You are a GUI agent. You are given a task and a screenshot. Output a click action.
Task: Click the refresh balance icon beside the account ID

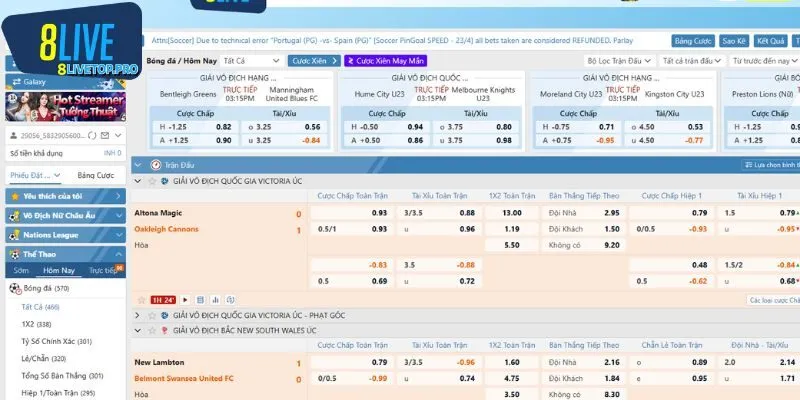(92, 136)
